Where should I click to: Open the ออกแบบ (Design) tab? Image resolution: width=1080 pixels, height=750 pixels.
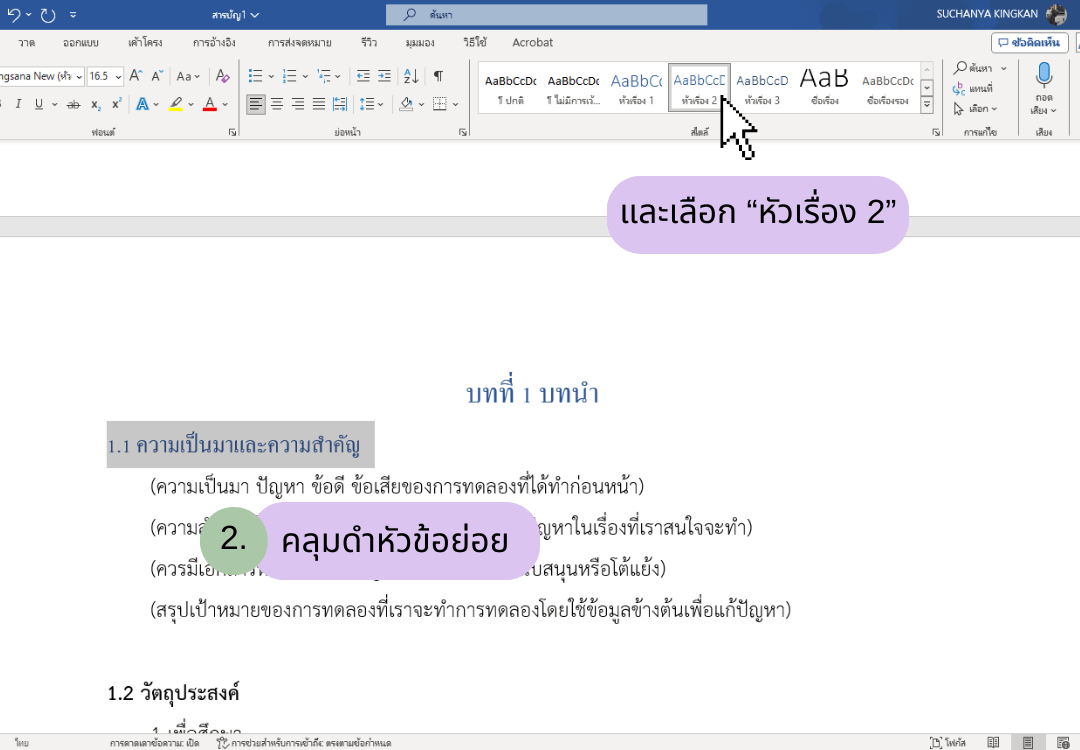81,43
